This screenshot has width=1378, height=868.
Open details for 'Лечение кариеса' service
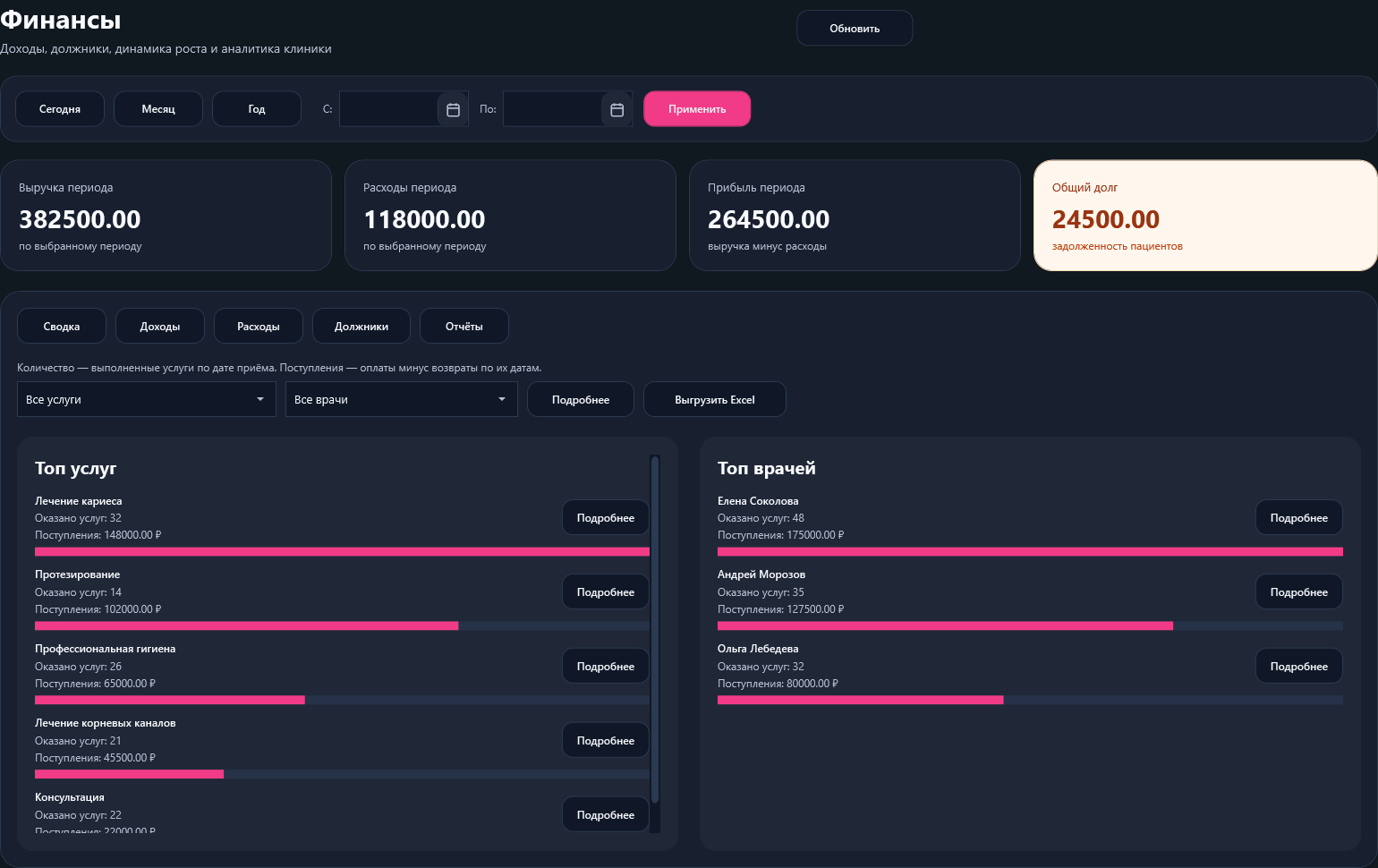point(606,518)
